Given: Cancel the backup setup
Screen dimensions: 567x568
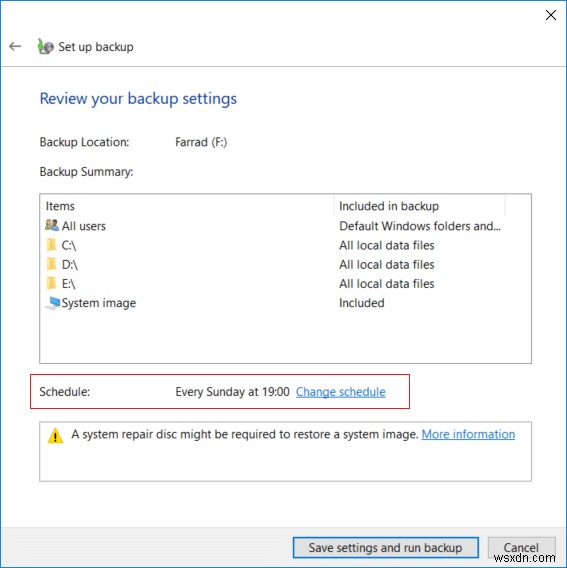Looking at the screenshot, I should [x=521, y=547].
